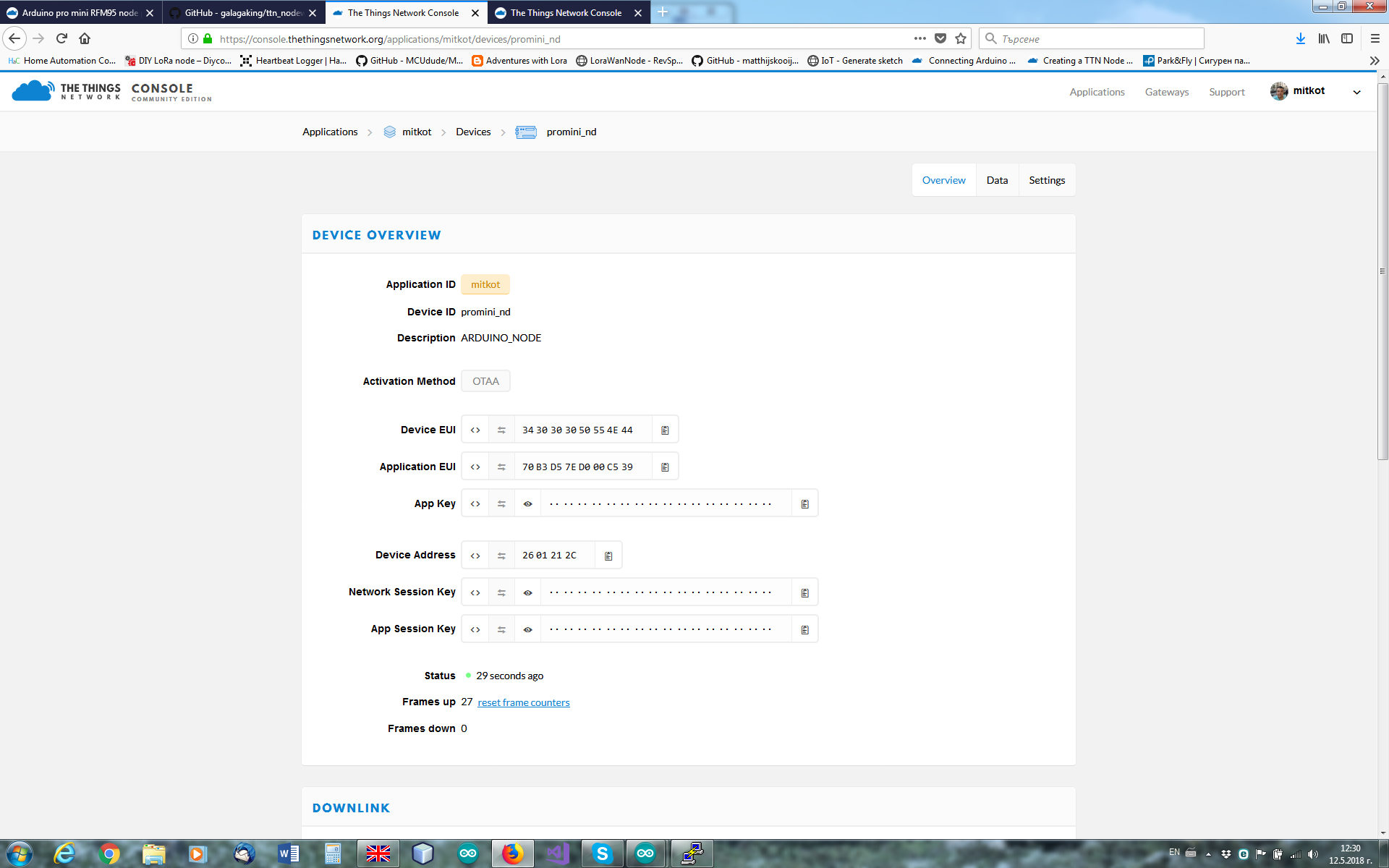Open Applications in top navigation

pyautogui.click(x=1097, y=92)
